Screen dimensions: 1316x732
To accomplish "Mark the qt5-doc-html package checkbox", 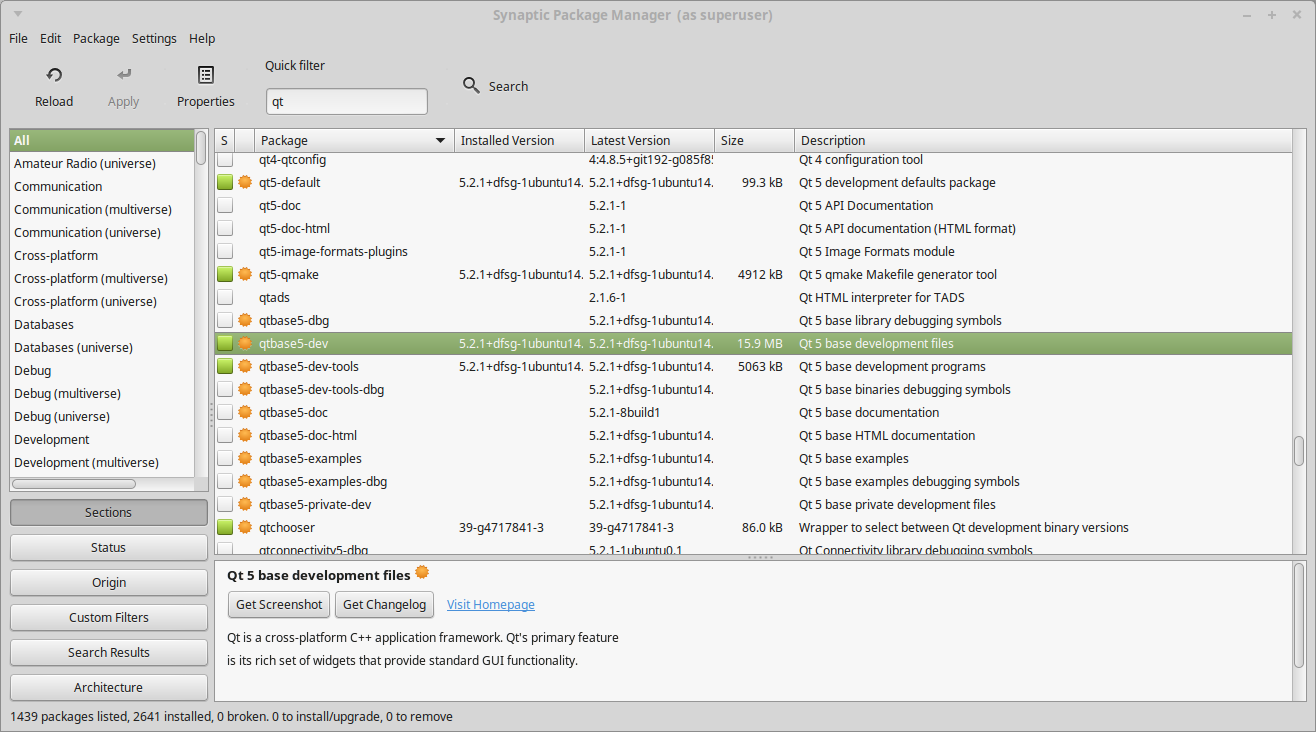I will [225, 229].
